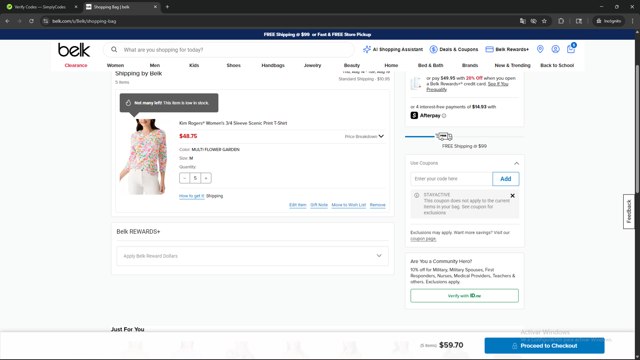Click the Kim Rogers T-Shirt title
This screenshot has height=360, width=640.
233,123
